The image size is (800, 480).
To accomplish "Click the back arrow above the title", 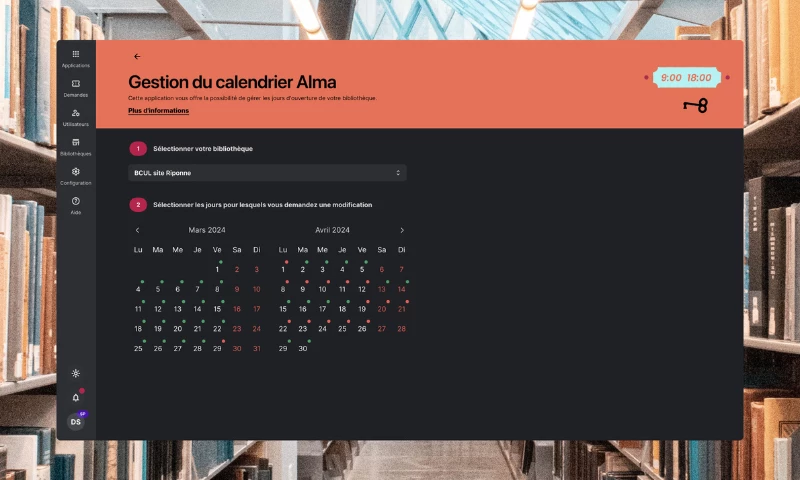I will (137, 57).
